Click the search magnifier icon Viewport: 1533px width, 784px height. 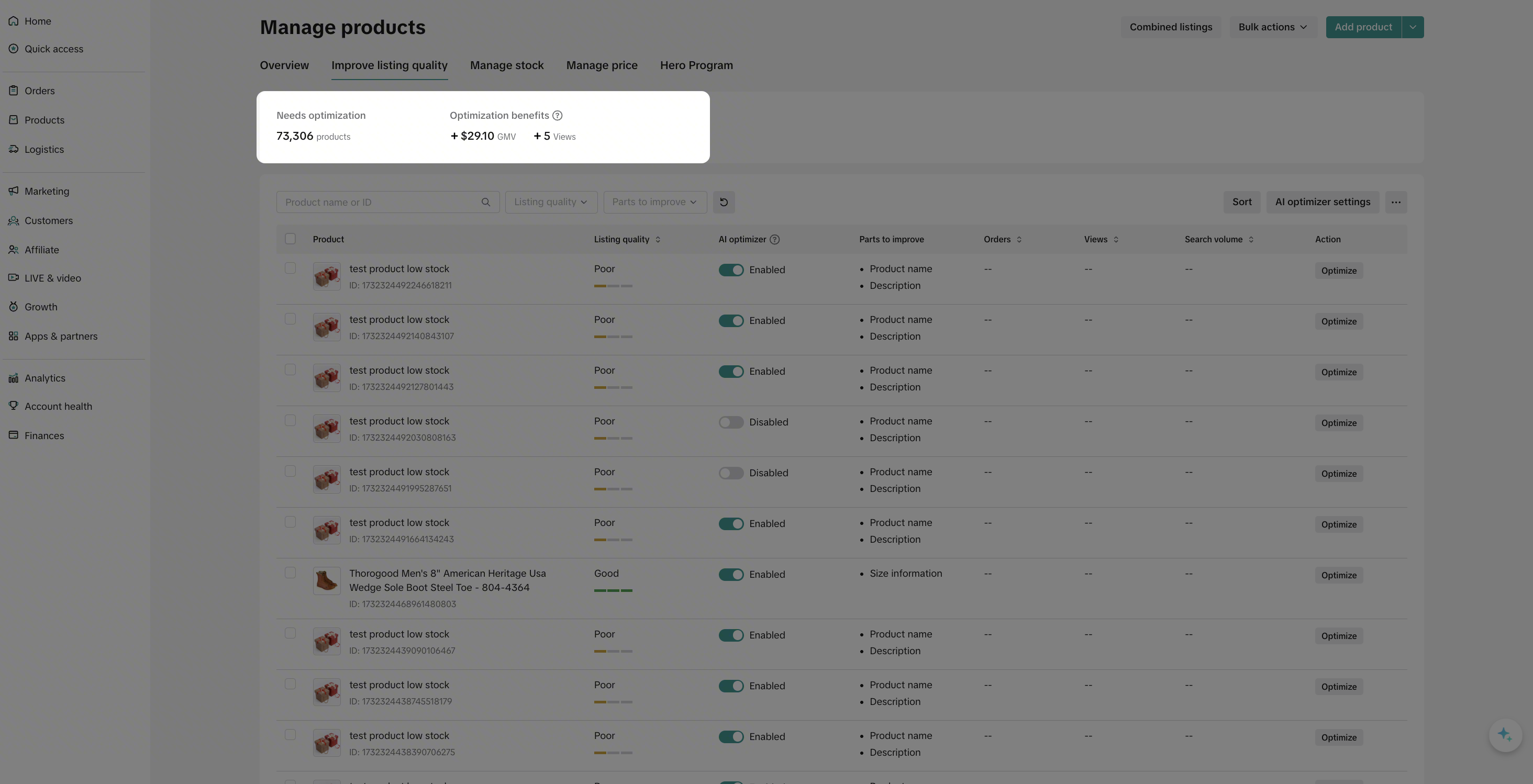(486, 202)
